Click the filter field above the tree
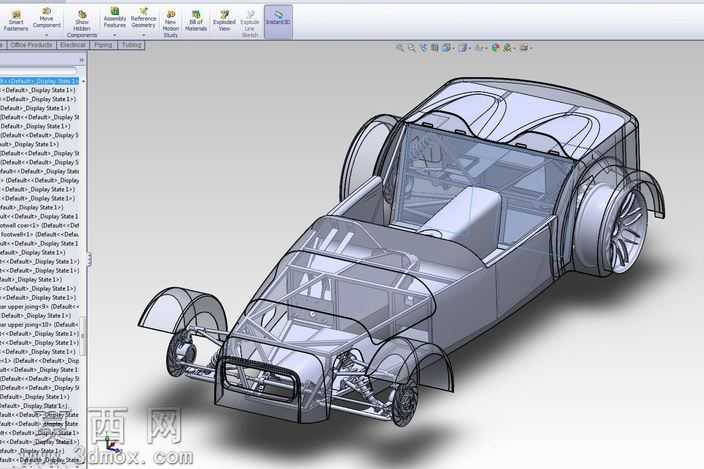Viewport: 704px width, 469px height. click(x=38, y=71)
